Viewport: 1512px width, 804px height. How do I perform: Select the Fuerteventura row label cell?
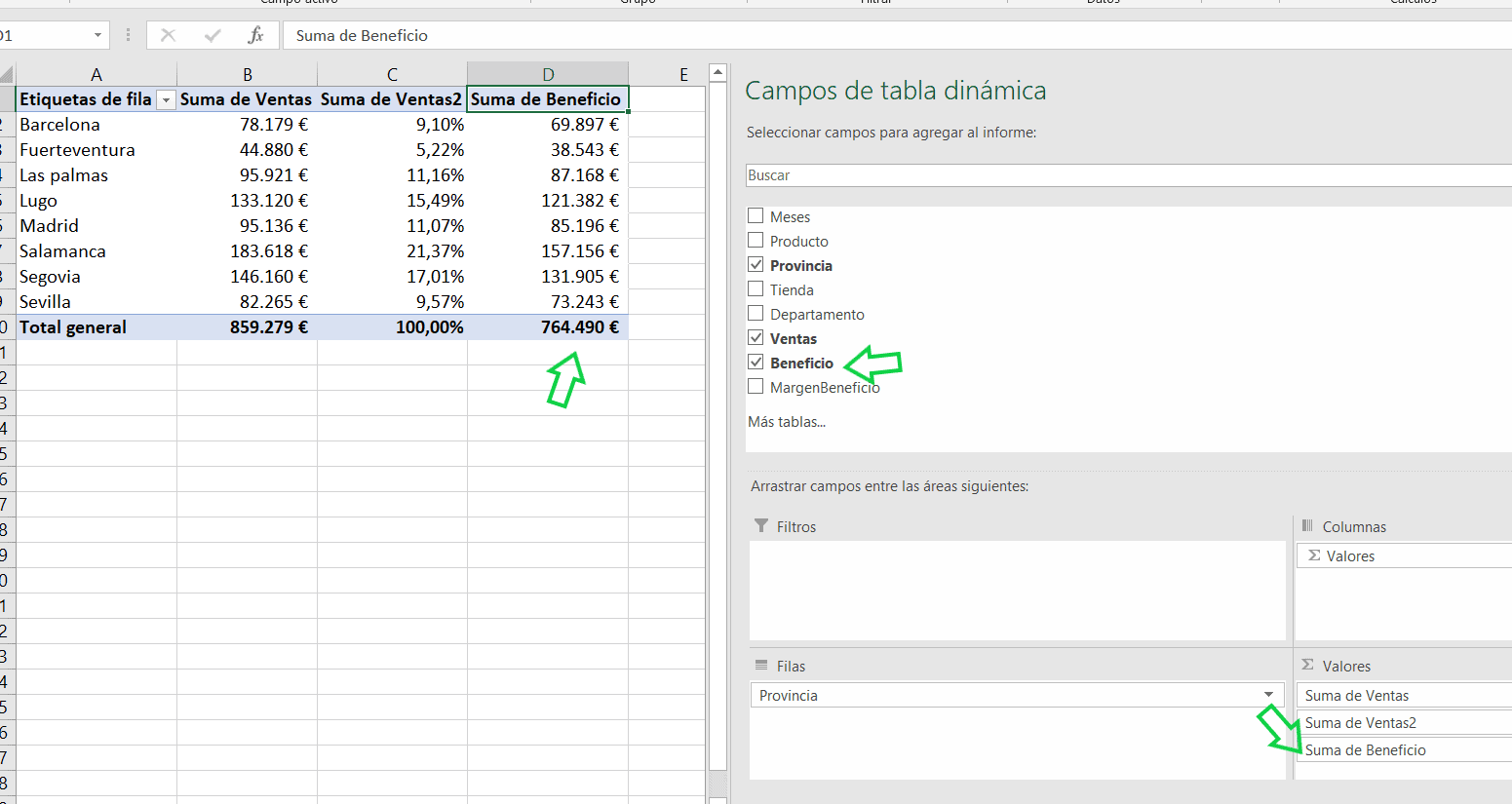pyautogui.click(x=97, y=150)
